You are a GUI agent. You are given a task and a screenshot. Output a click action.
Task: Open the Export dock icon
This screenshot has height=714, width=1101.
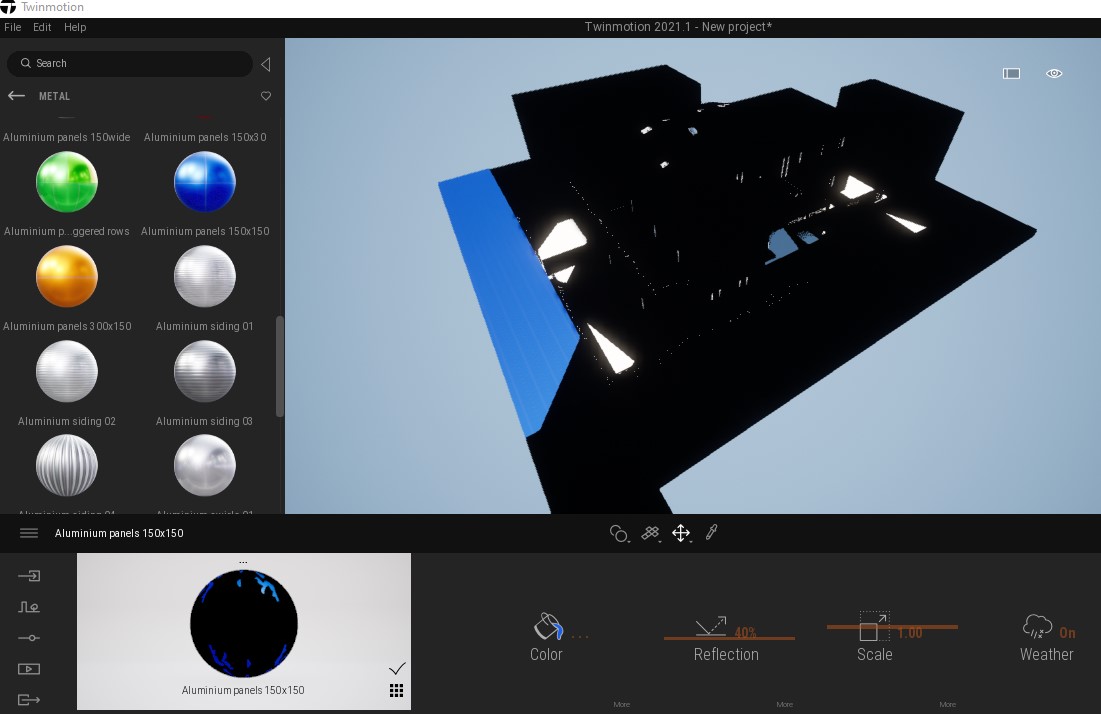point(29,700)
